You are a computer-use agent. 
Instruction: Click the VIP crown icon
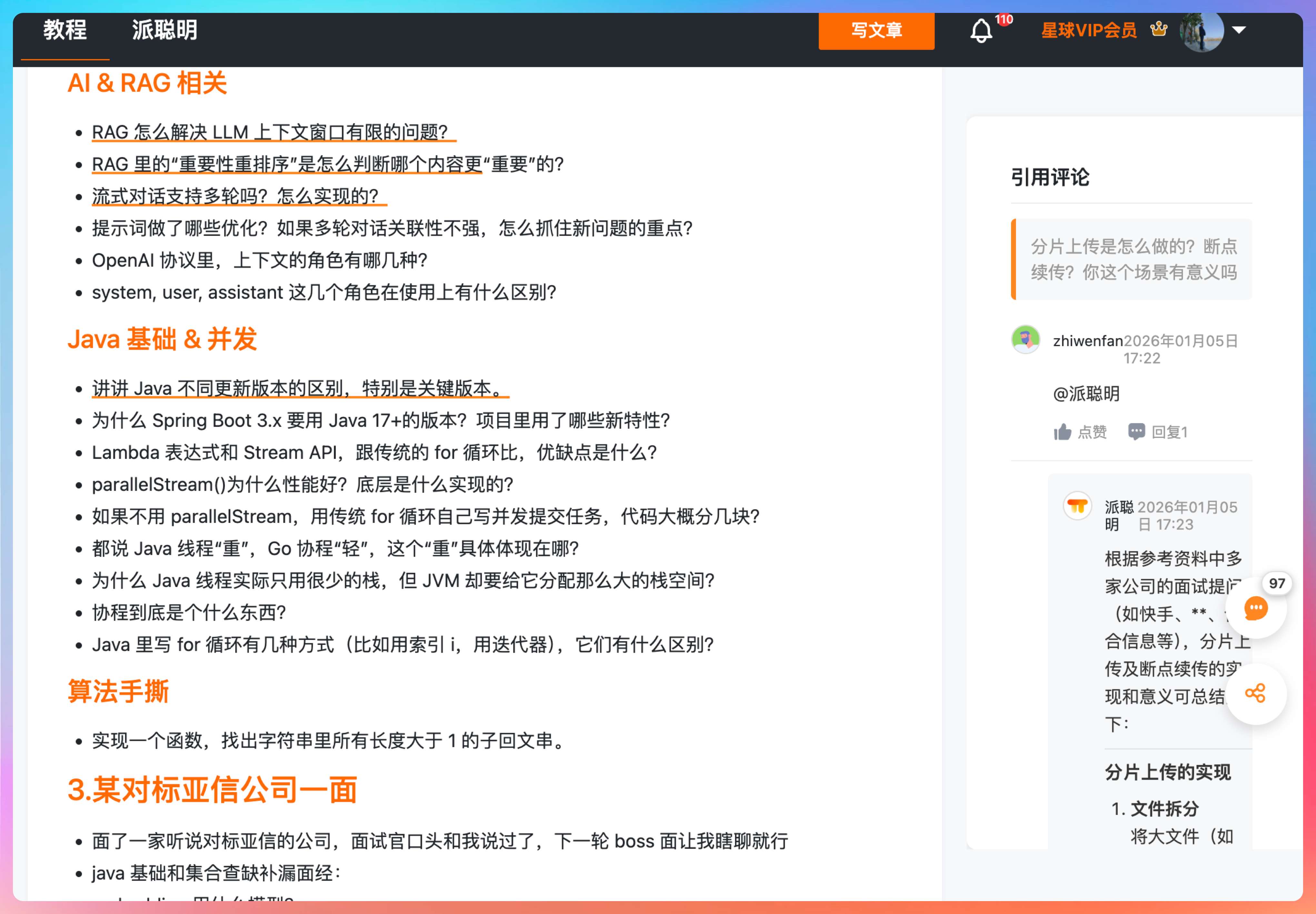pos(1159,29)
